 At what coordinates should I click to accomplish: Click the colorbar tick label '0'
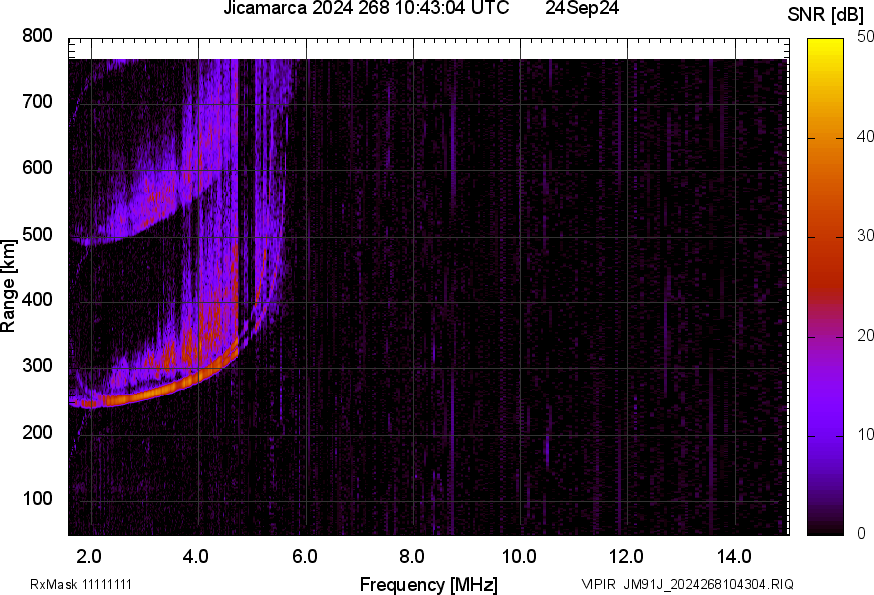[x=862, y=534]
